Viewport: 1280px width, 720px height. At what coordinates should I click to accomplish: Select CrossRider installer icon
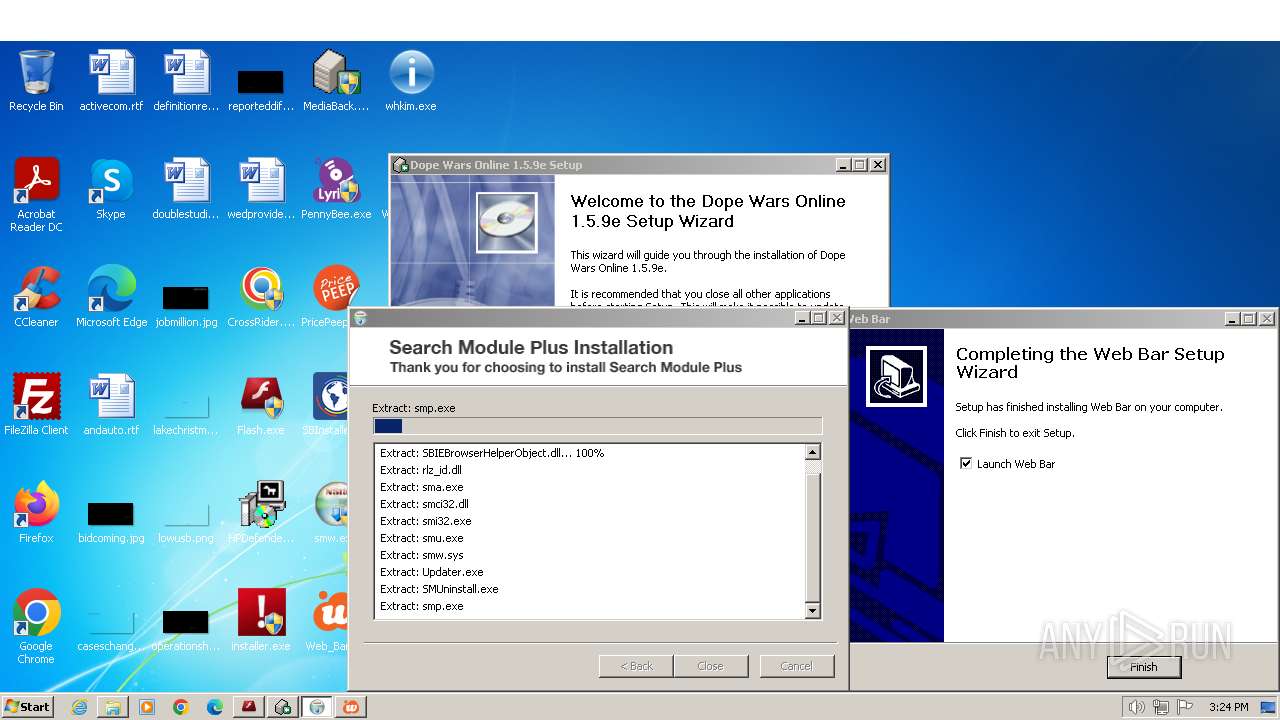[261, 297]
